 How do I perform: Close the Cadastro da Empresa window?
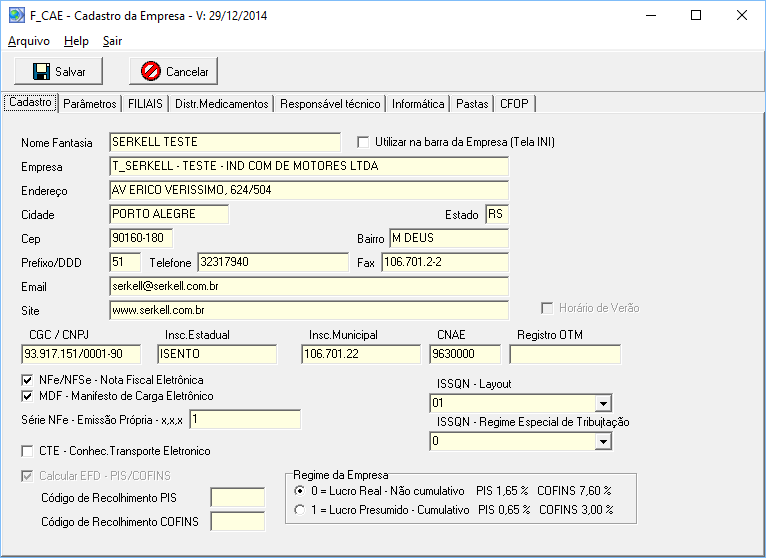(742, 15)
